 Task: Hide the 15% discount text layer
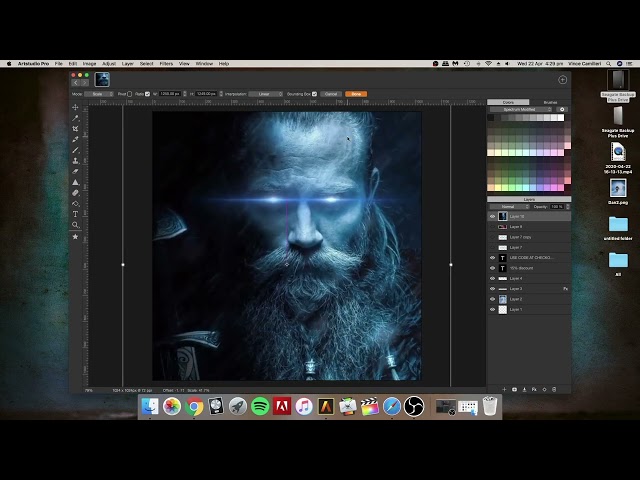[x=493, y=268]
